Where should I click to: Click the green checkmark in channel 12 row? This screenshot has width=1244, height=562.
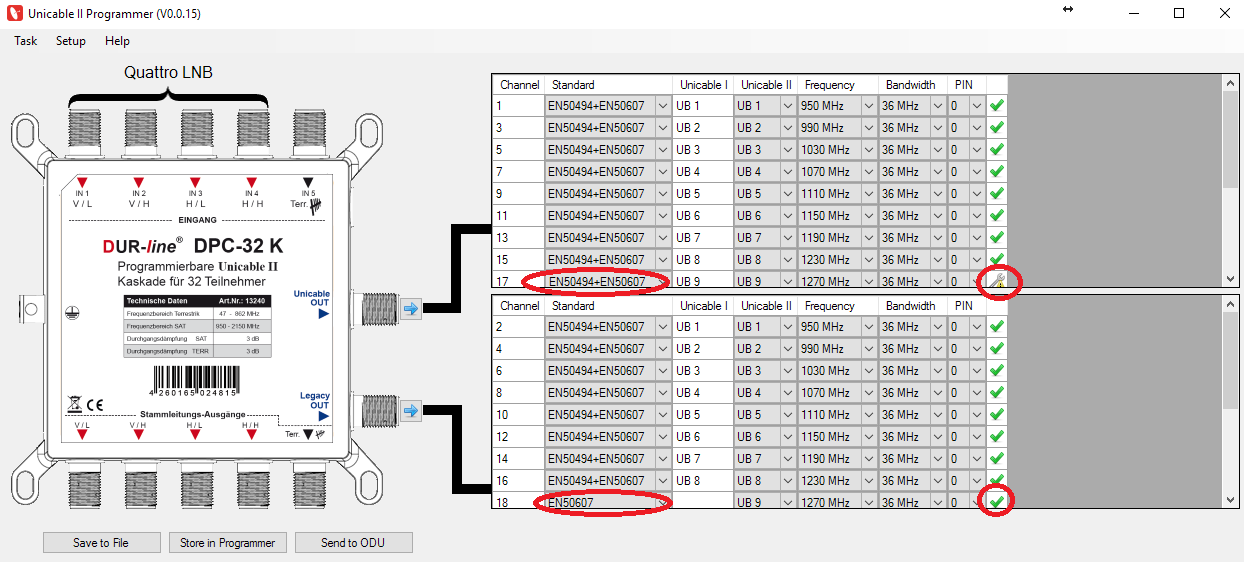coord(997,437)
